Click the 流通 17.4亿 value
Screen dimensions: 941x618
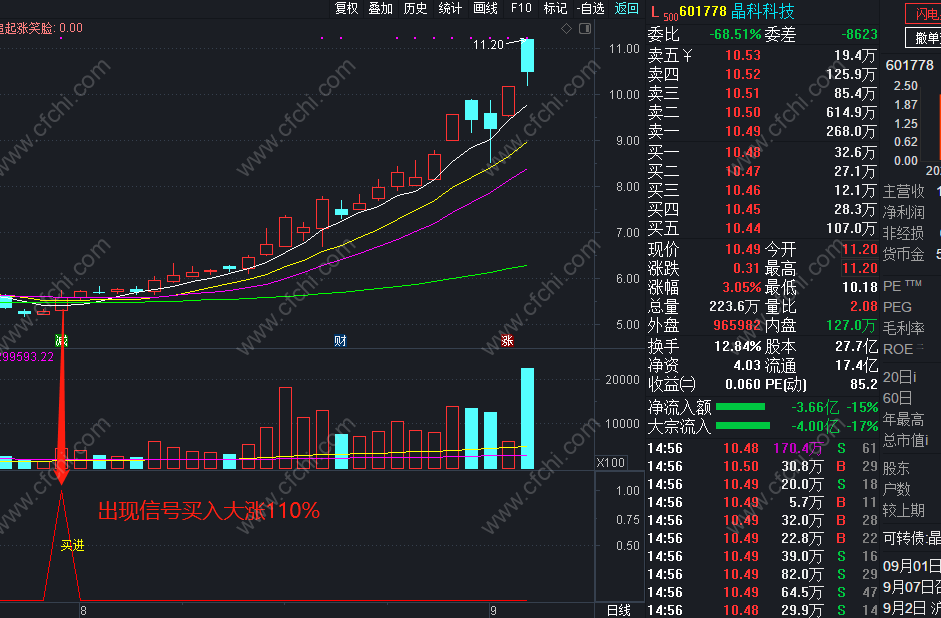coord(856,366)
